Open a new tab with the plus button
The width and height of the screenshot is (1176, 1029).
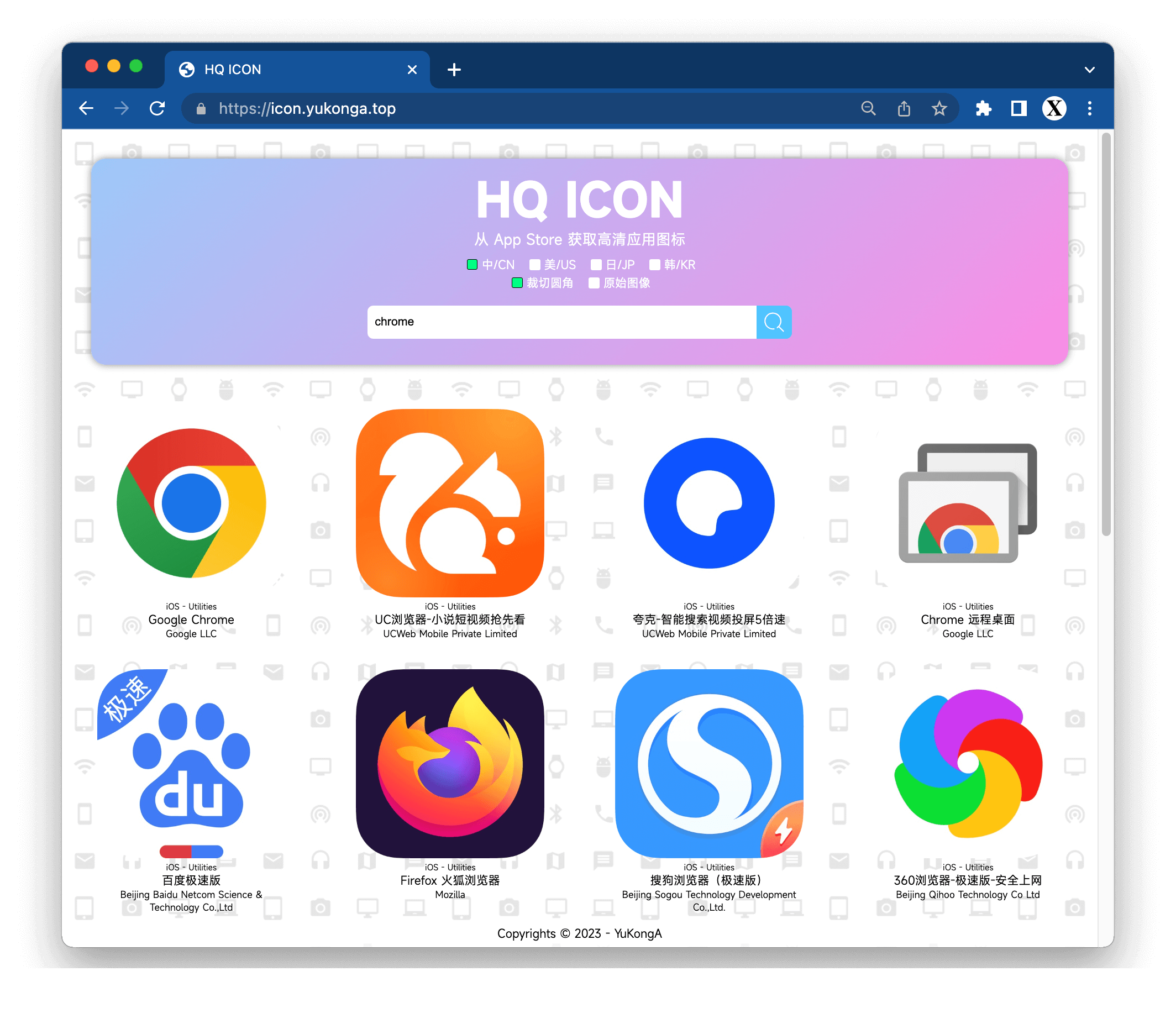click(454, 70)
